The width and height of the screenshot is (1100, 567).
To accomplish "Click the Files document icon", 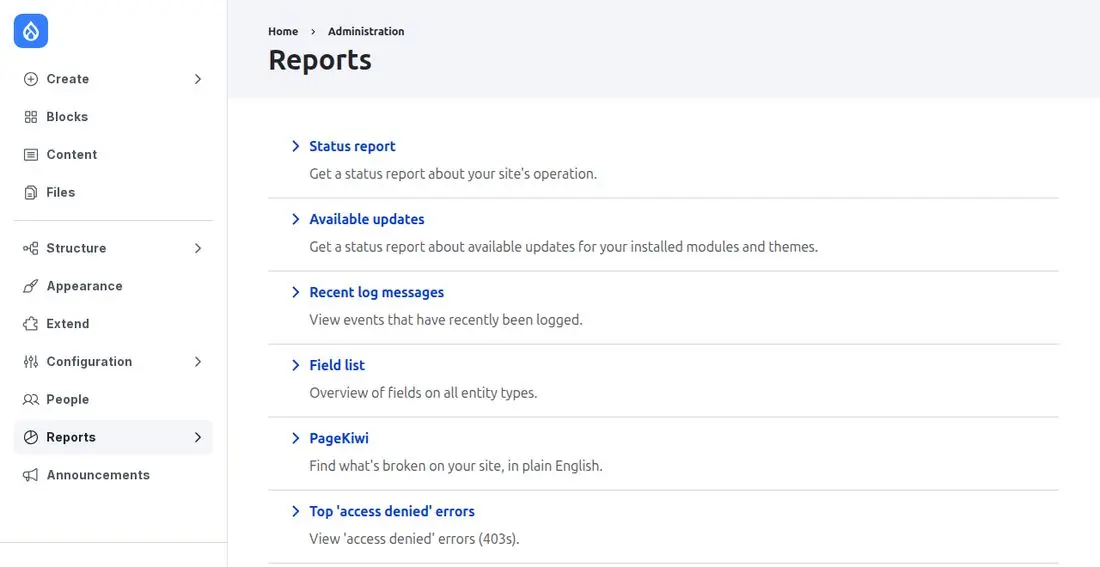I will tap(31, 192).
